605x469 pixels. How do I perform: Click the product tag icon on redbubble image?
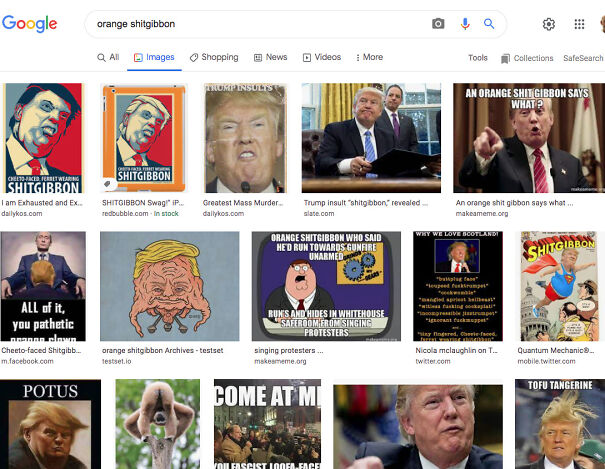point(108,184)
